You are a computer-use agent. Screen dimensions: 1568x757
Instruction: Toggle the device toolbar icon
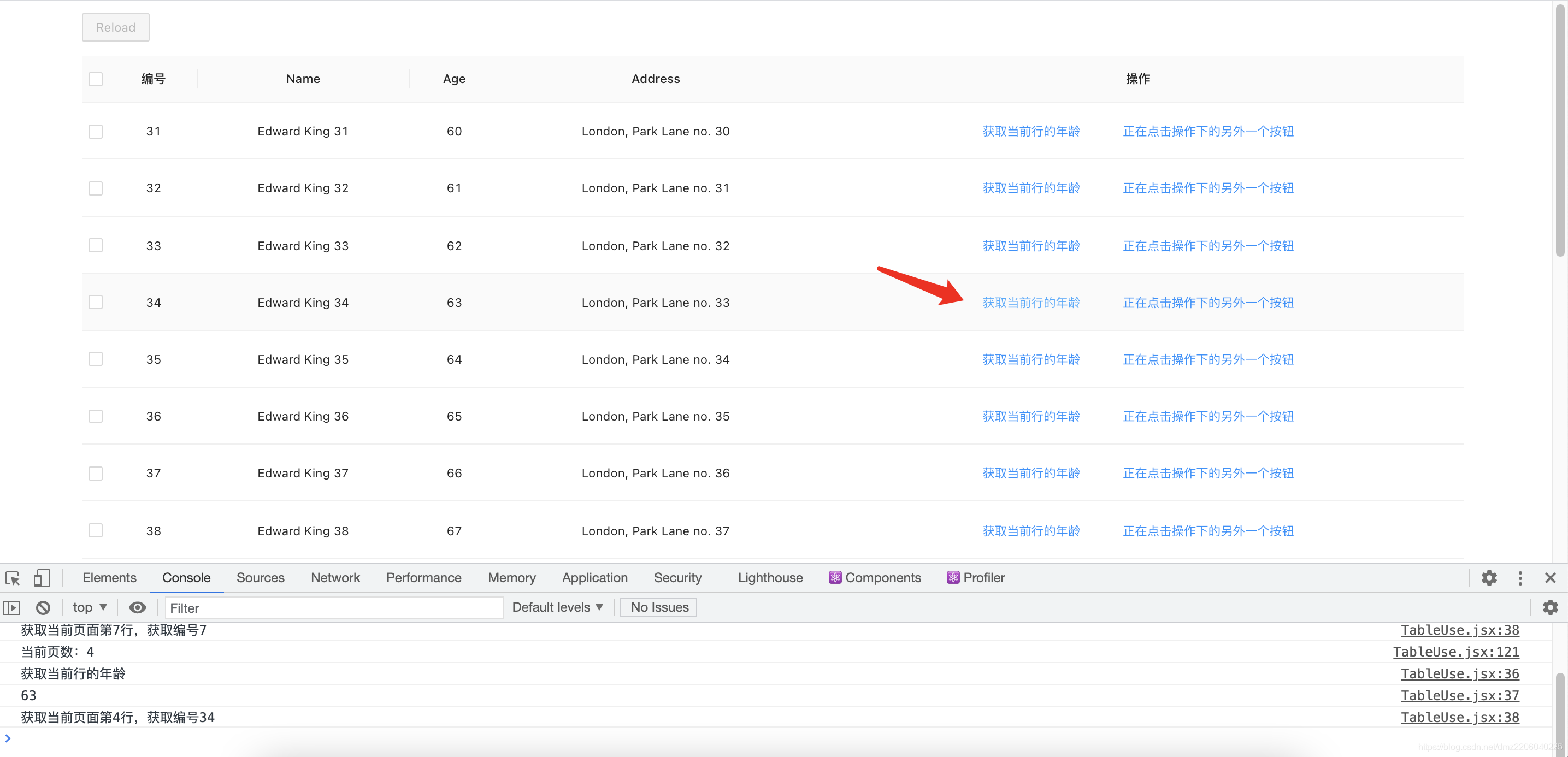pos(42,577)
